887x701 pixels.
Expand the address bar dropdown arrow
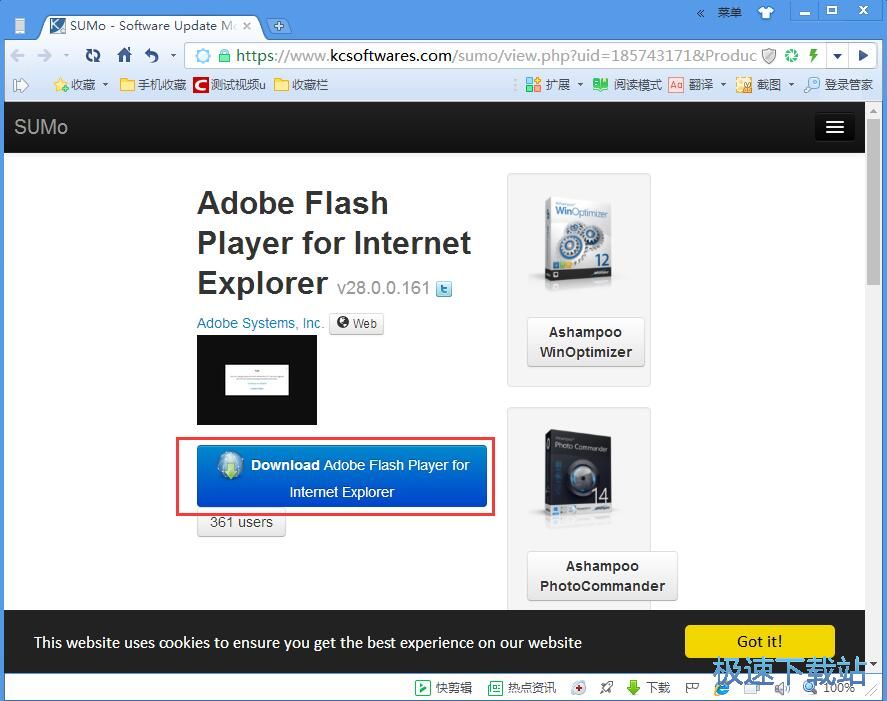(x=837, y=56)
